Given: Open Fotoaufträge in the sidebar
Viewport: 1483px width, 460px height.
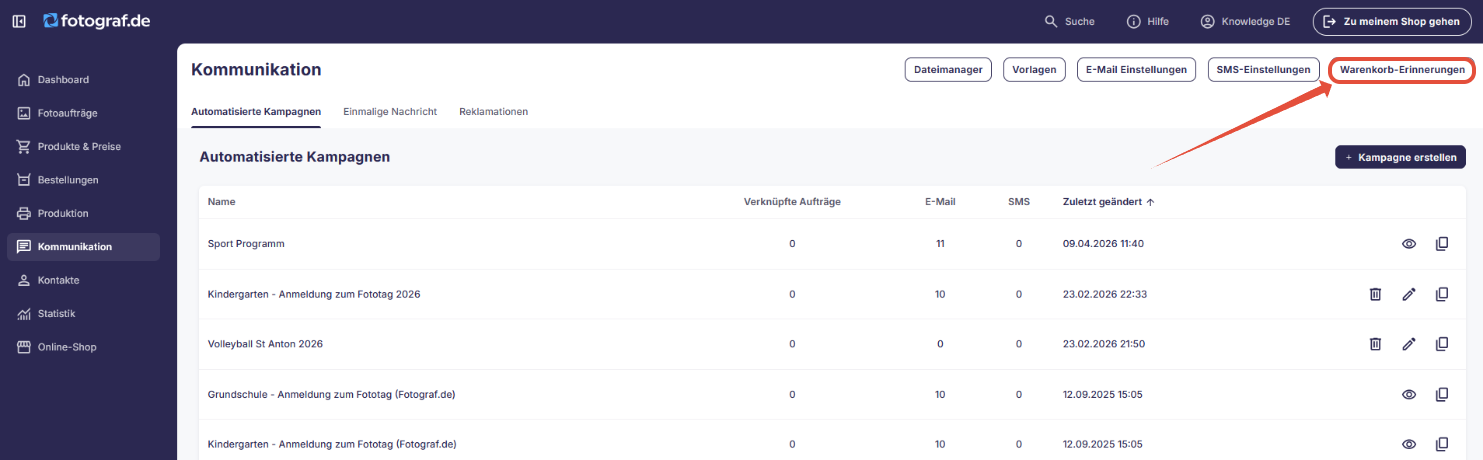Looking at the screenshot, I should click(83, 113).
